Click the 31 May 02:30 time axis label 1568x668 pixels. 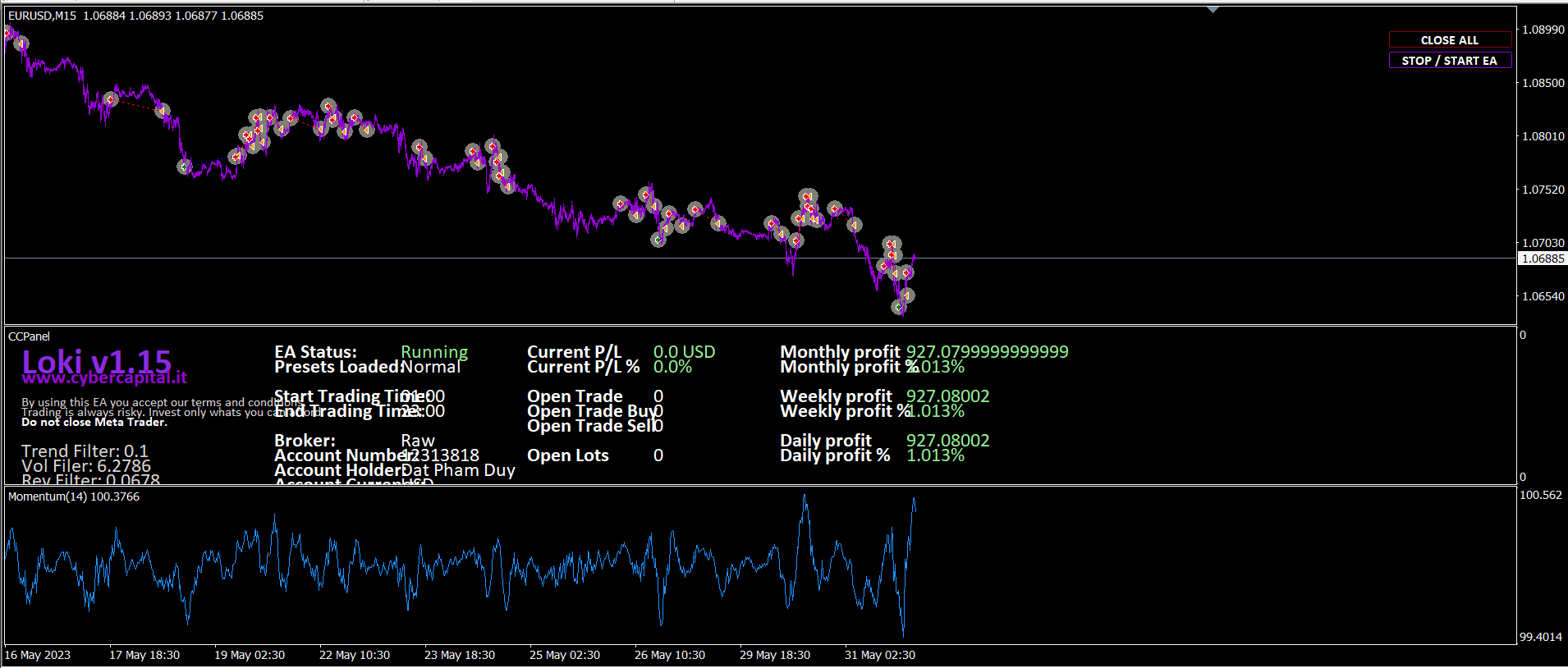point(879,655)
